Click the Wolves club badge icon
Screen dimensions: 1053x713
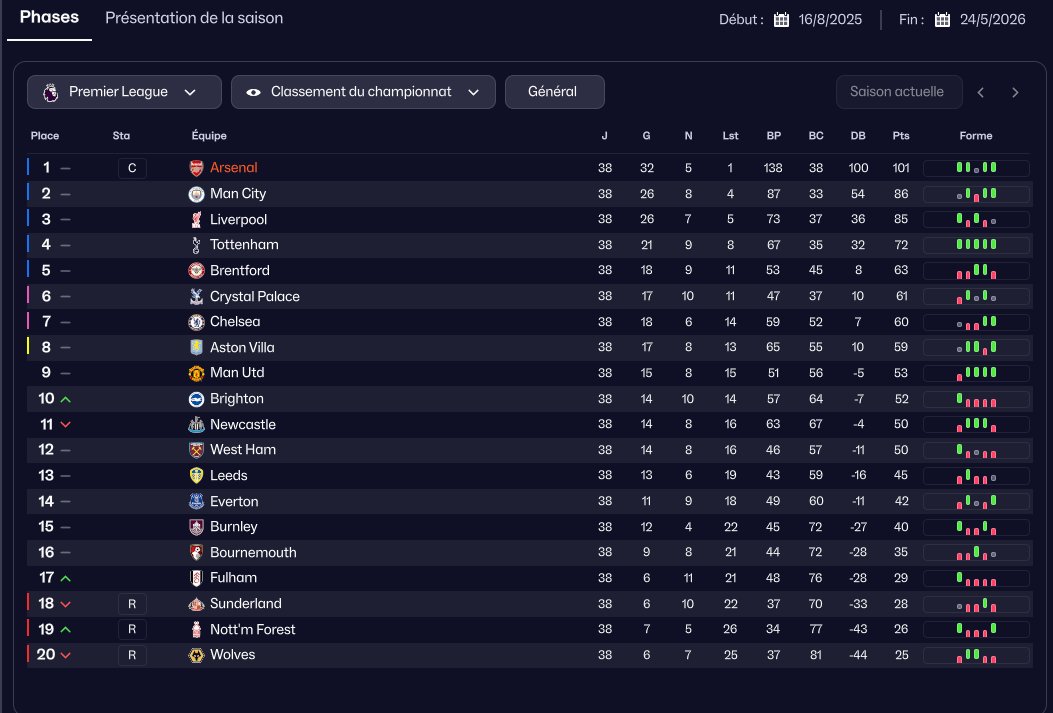196,655
